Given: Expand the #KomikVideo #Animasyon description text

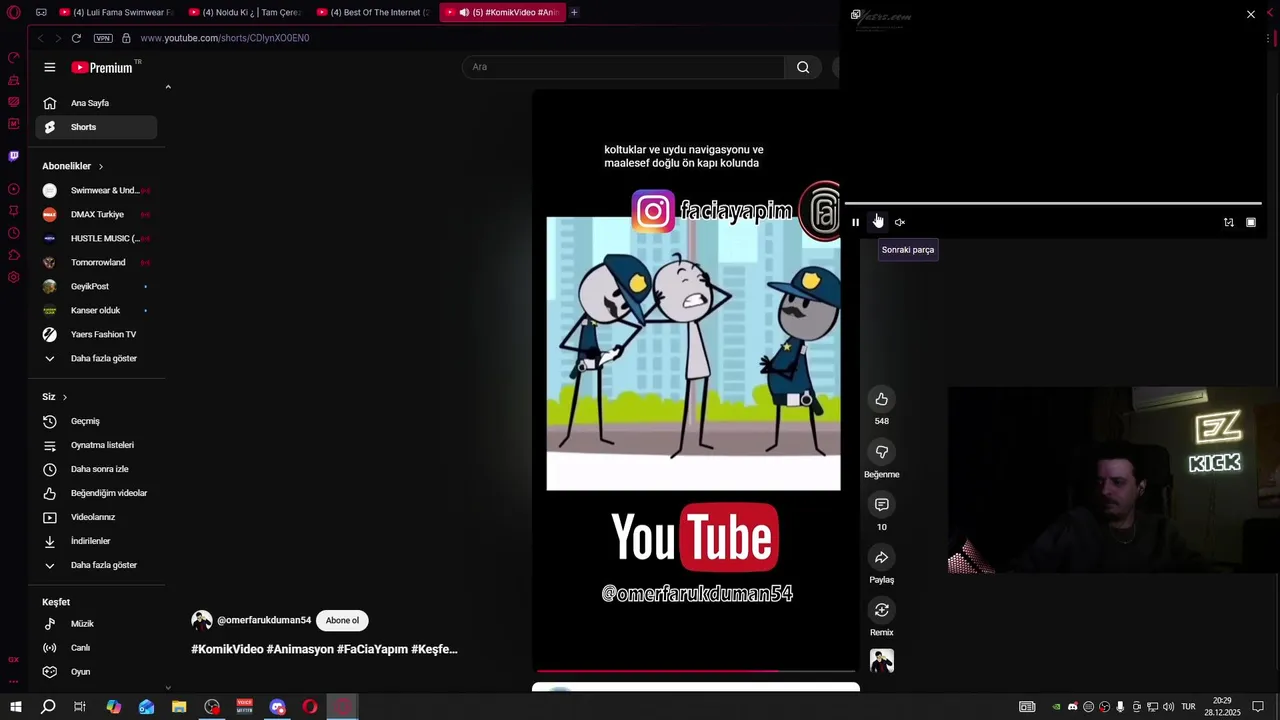Looking at the screenshot, I should point(324,649).
